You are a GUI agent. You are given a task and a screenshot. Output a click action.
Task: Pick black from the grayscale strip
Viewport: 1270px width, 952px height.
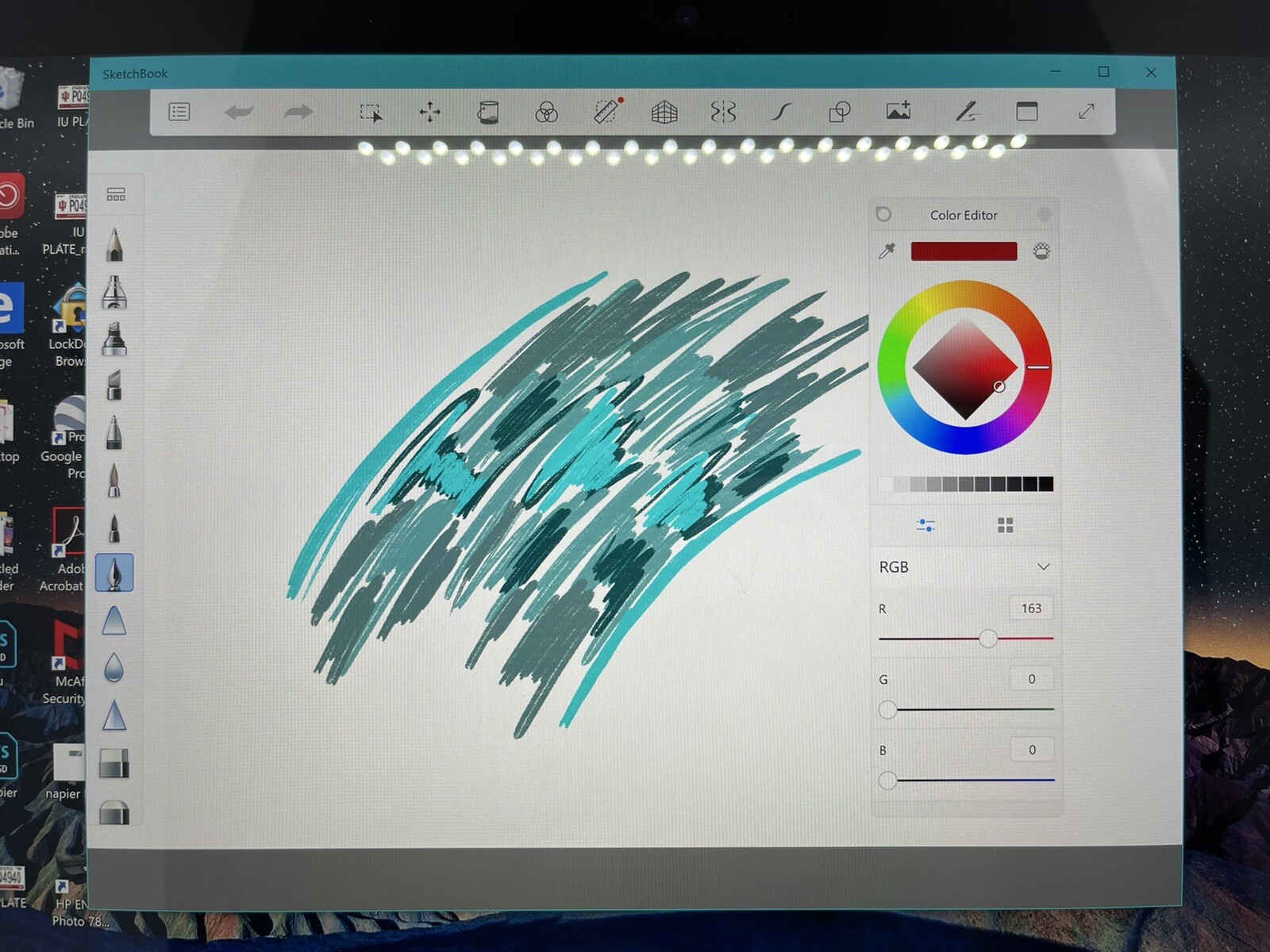[x=1046, y=484]
